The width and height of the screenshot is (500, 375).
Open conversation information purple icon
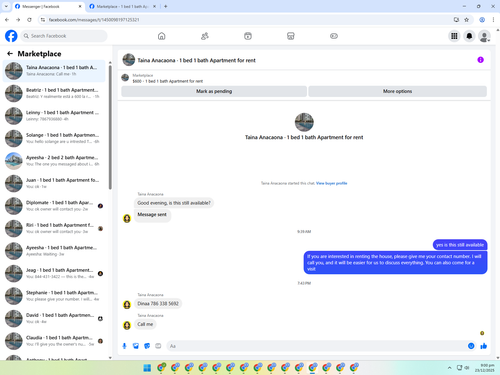[480, 60]
